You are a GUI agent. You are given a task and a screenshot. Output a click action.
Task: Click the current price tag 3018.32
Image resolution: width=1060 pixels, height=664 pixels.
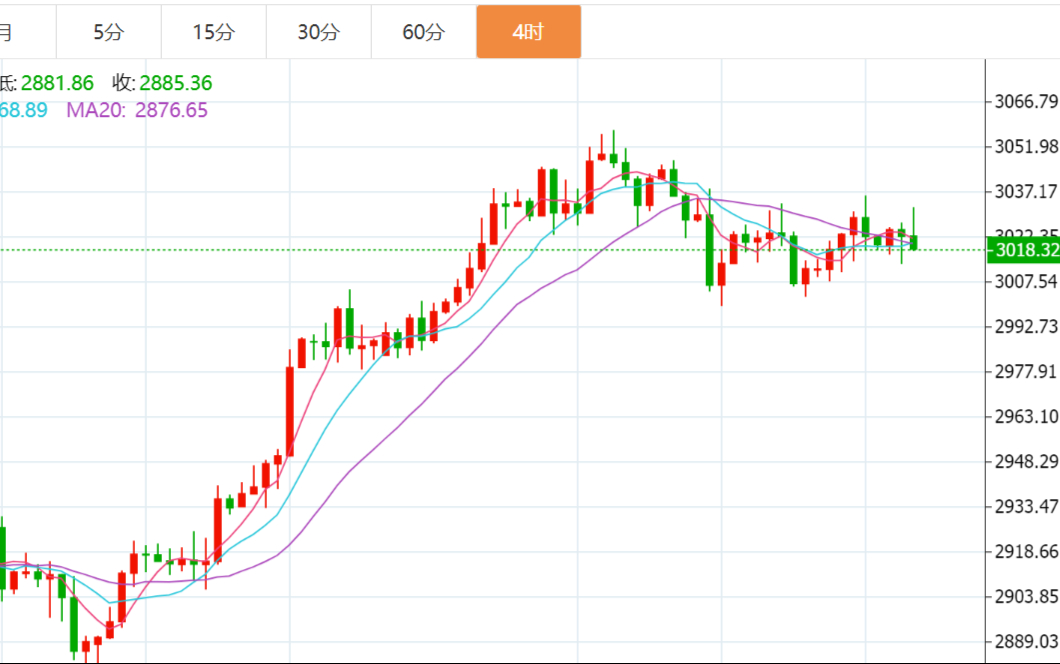(x=1023, y=250)
